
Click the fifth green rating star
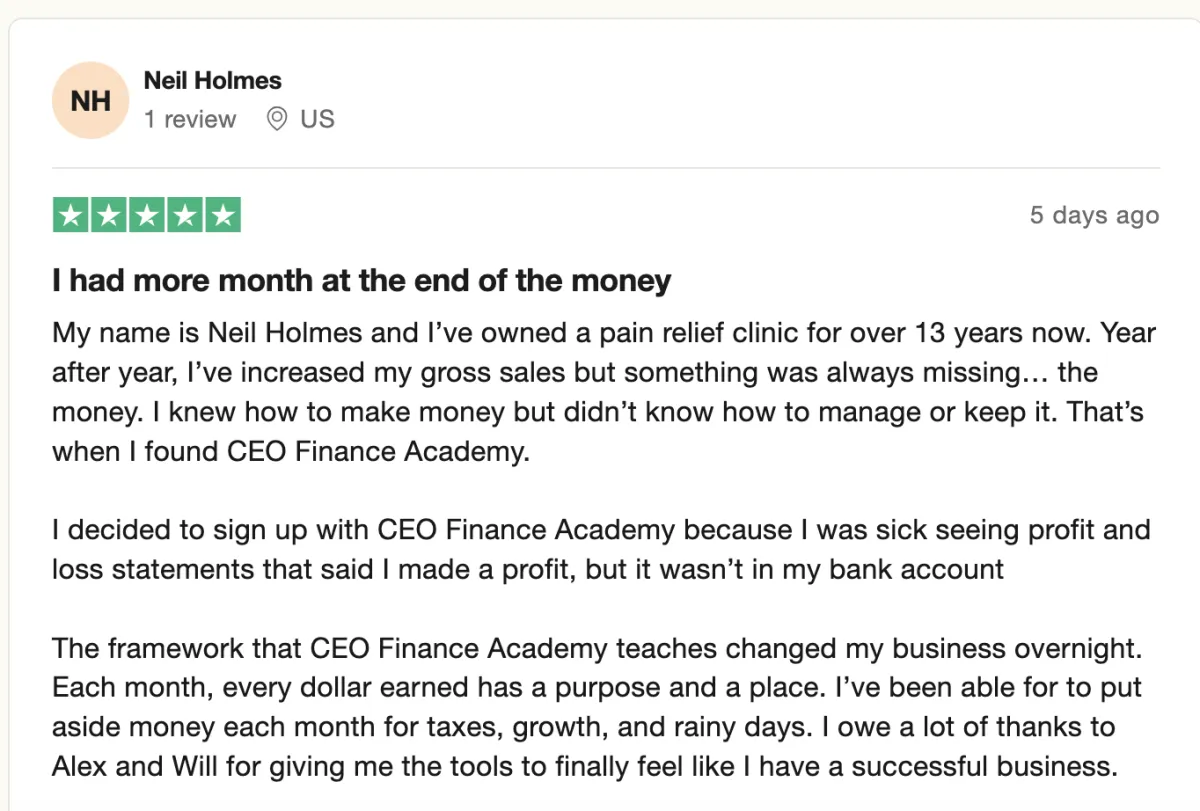(222, 215)
